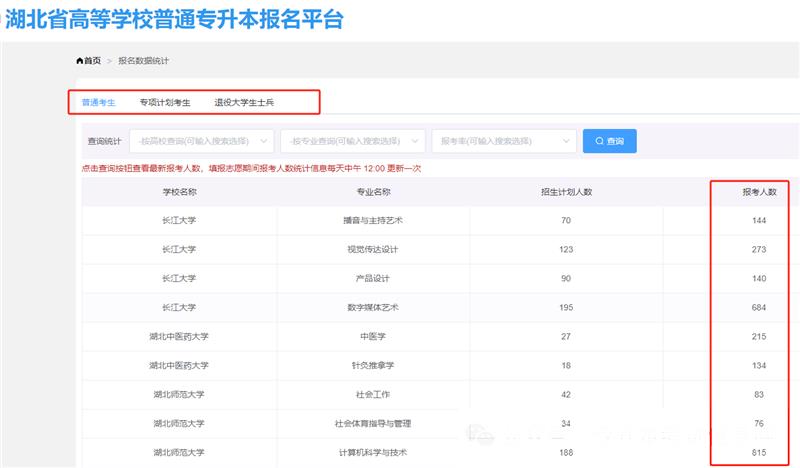Image resolution: width=800 pixels, height=468 pixels.
Task: Click the 专业名称 column header
Action: coord(373,192)
